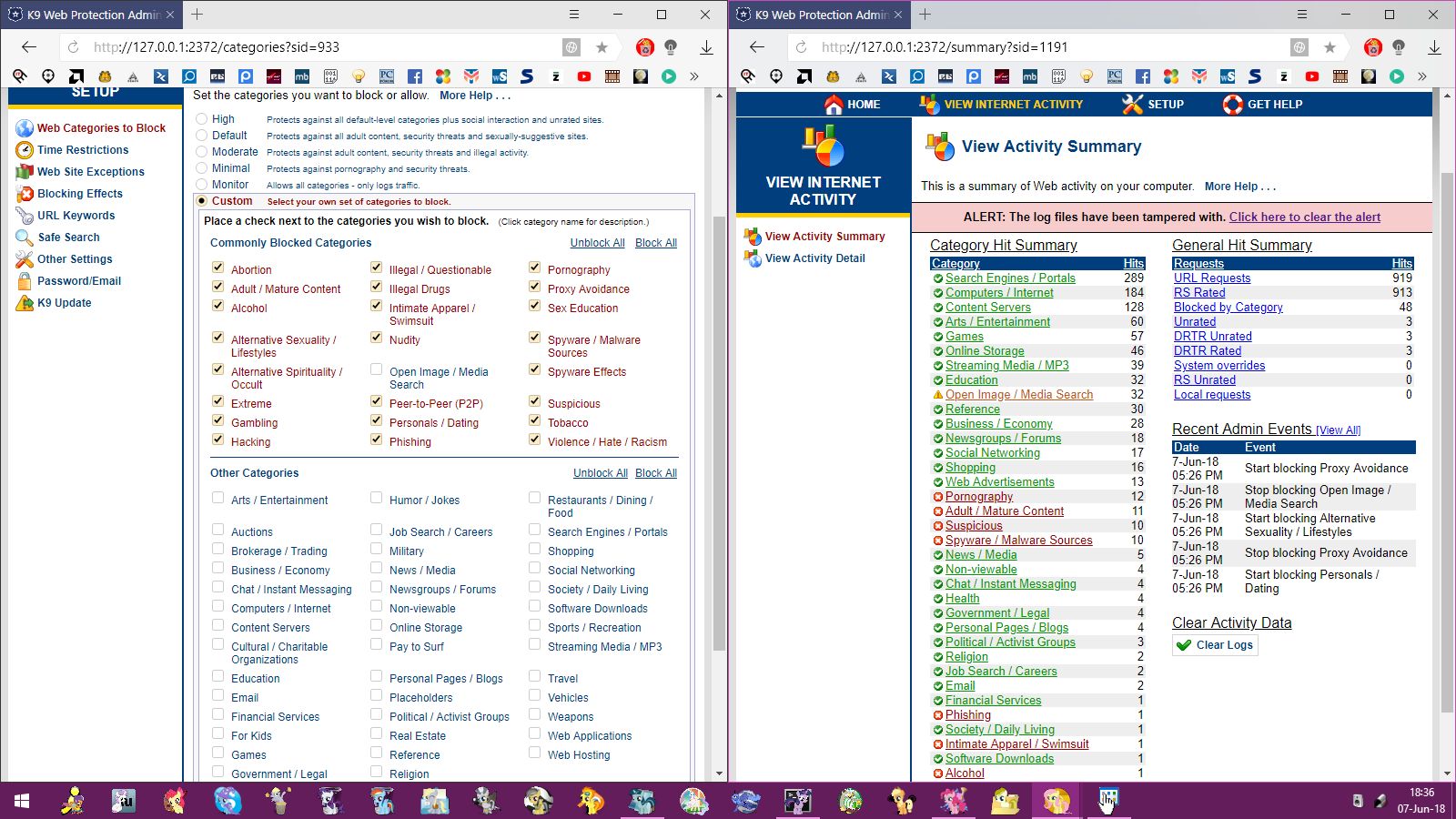The height and width of the screenshot is (819, 1456).
Task: Open Web Site Exceptions page
Action: click(x=90, y=172)
